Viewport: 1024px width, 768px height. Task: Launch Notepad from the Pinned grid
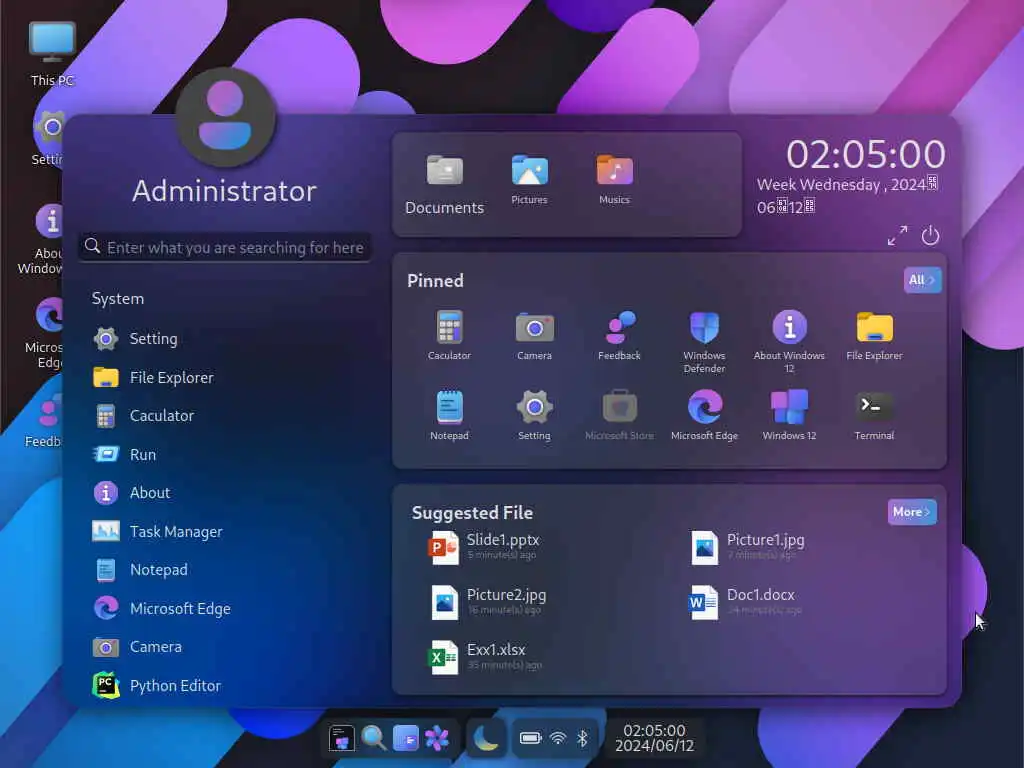click(449, 415)
